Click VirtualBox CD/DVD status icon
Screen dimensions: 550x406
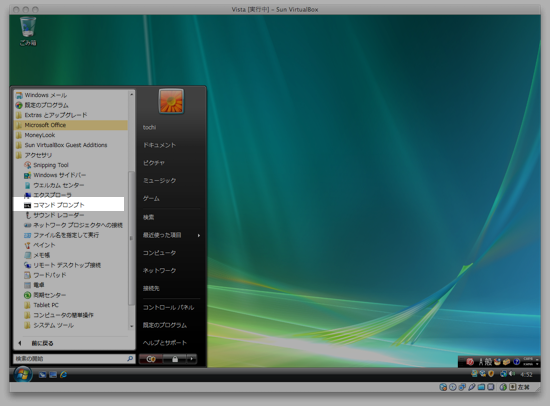pos(453,387)
